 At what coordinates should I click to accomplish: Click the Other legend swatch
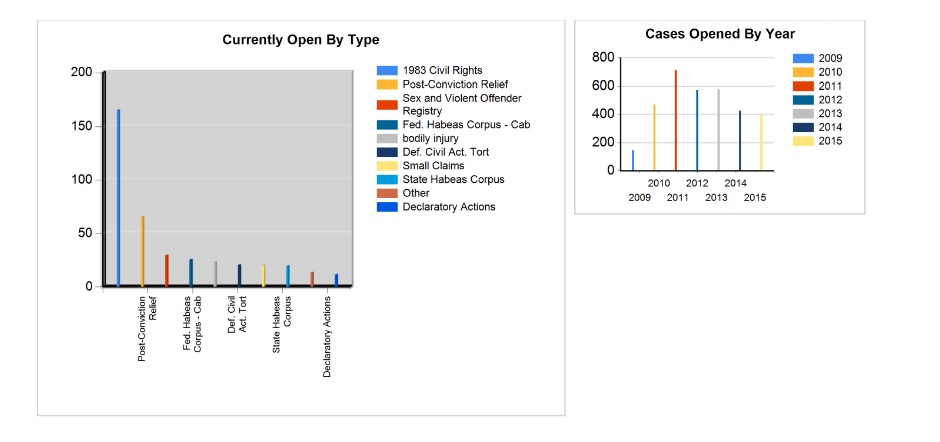tap(387, 193)
